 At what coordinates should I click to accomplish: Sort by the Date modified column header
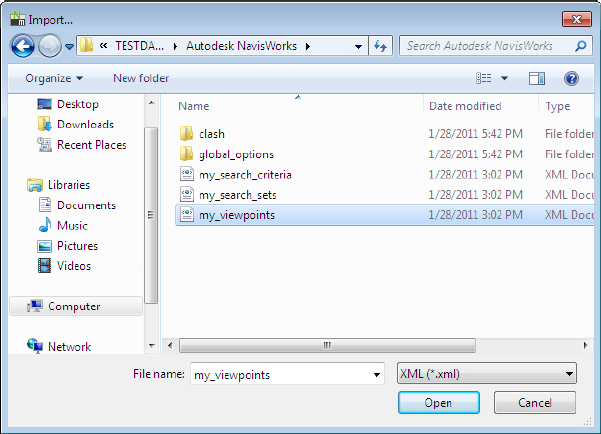coord(465,106)
